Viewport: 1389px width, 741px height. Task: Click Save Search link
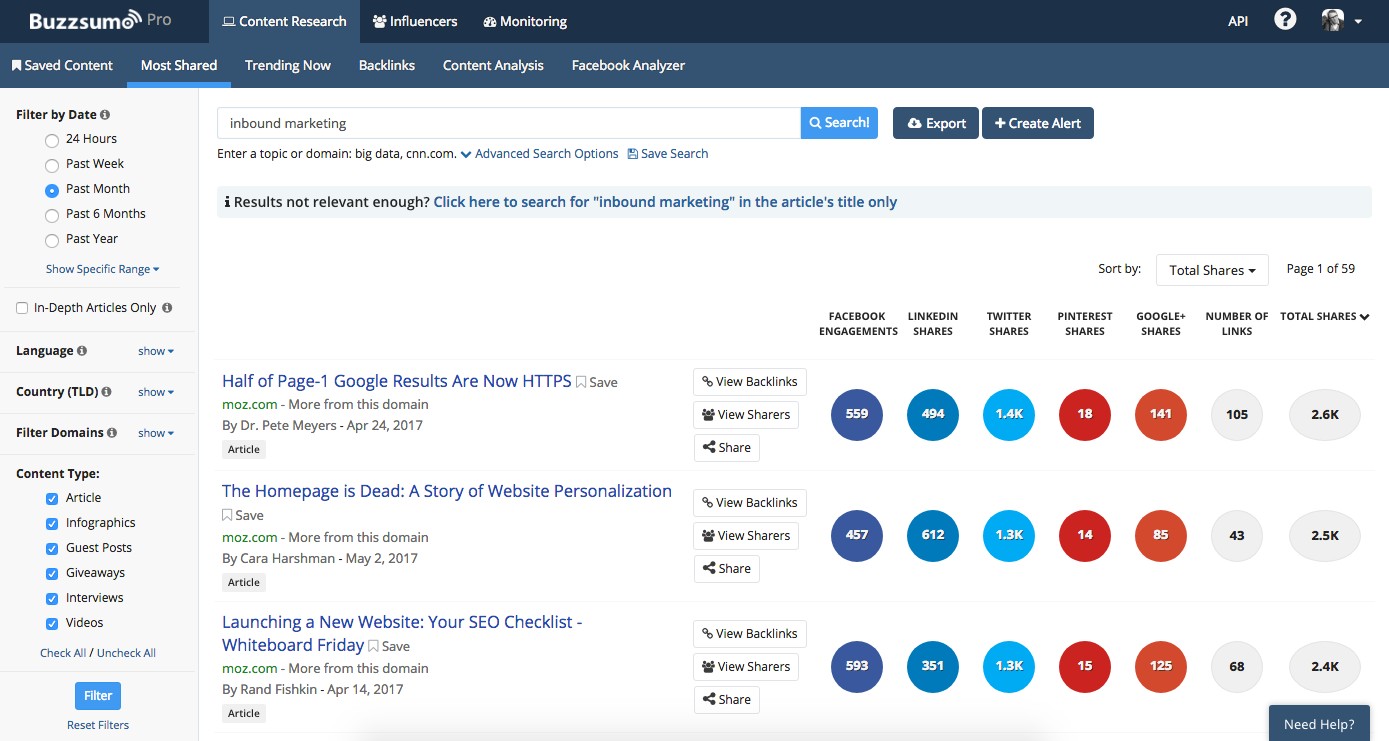668,154
